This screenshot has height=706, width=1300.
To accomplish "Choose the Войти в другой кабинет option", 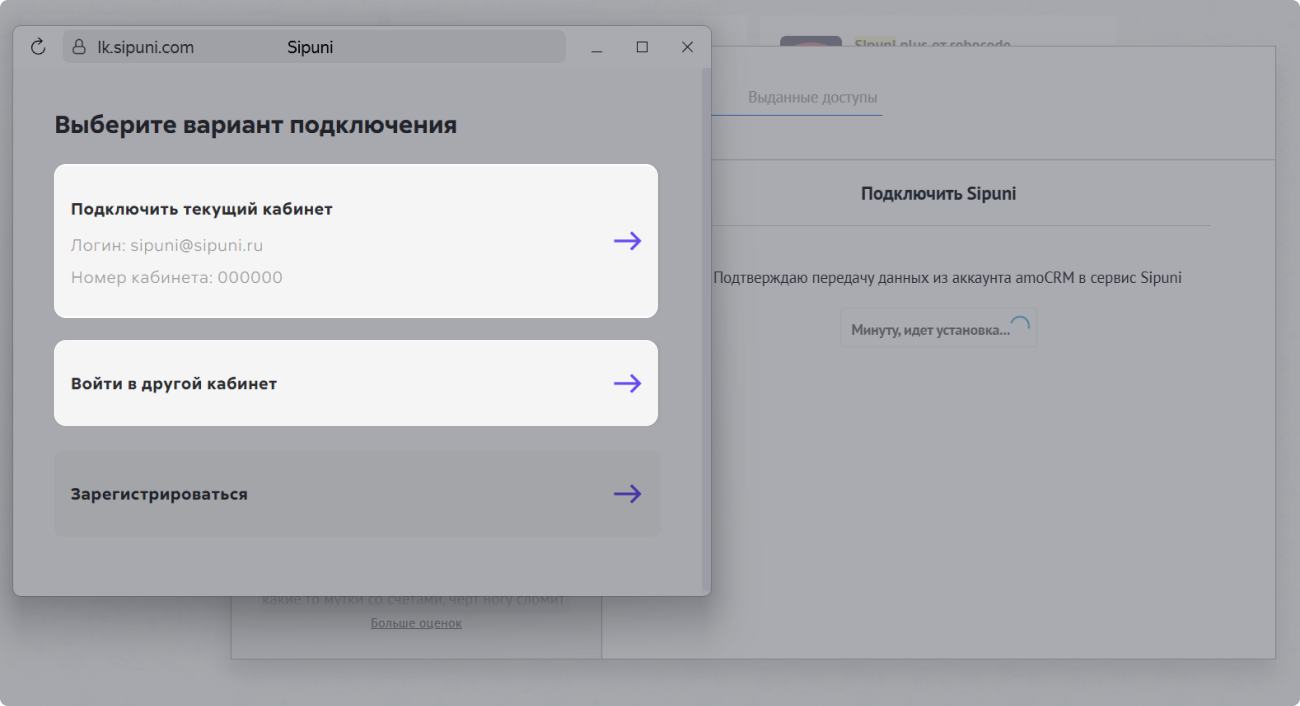I will coord(356,383).
